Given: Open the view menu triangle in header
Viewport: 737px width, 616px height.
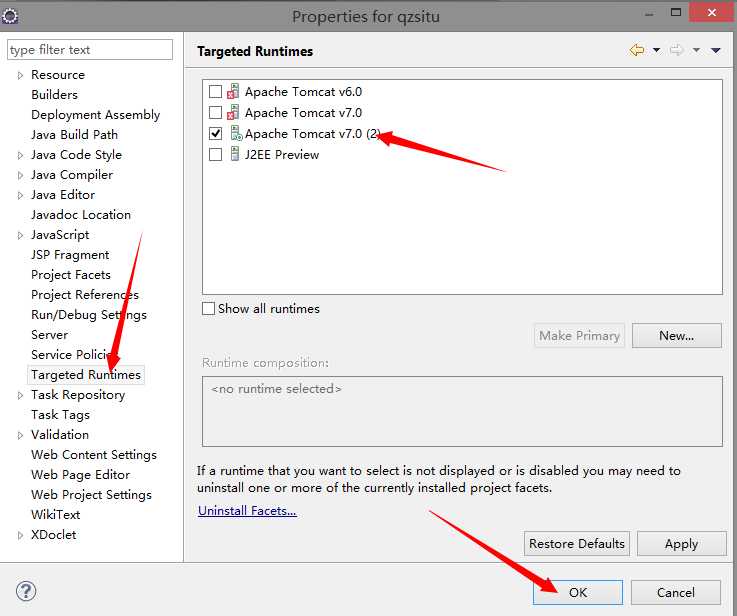Looking at the screenshot, I should coord(716,50).
